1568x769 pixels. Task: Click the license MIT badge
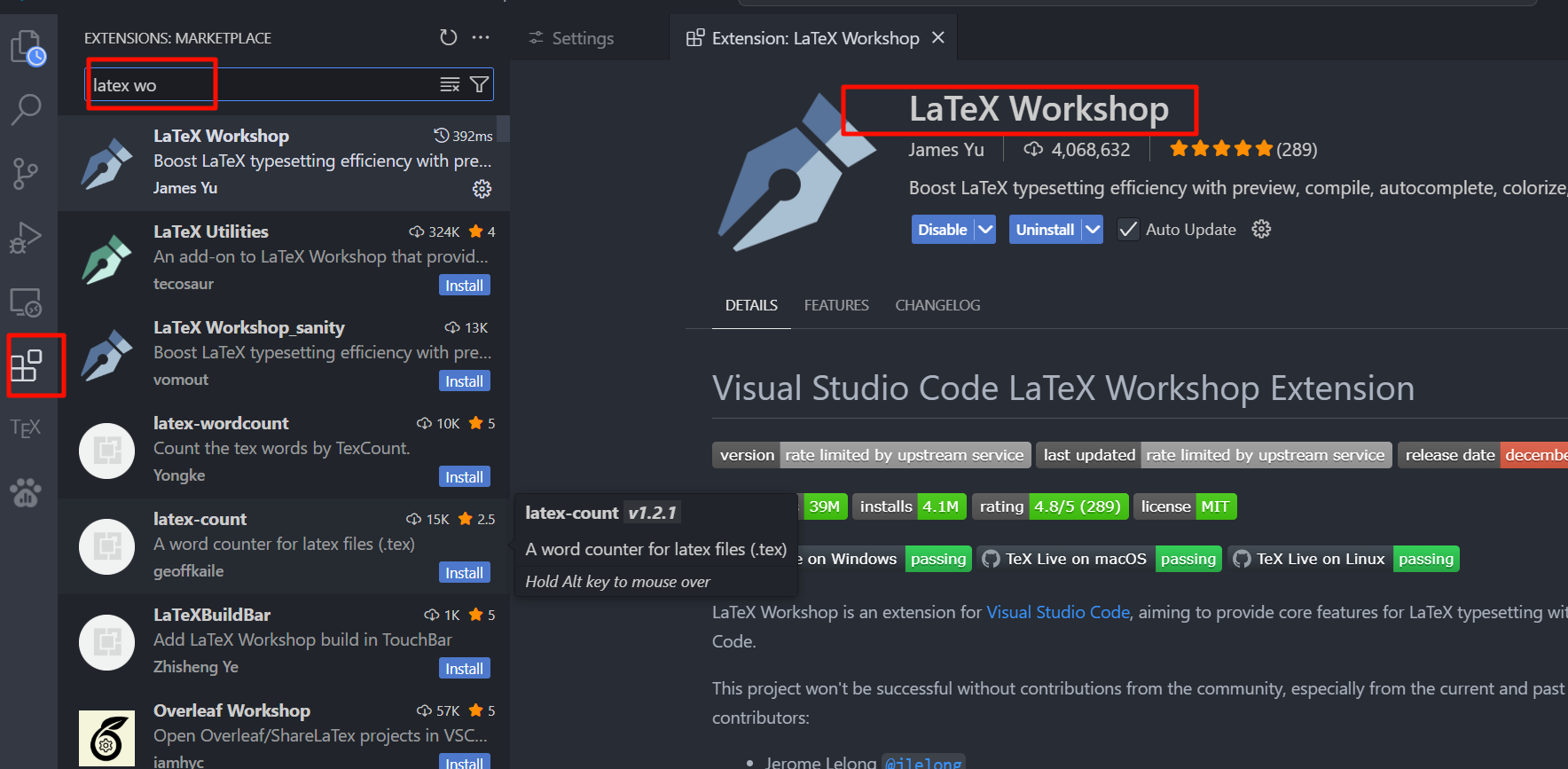tap(1185, 506)
